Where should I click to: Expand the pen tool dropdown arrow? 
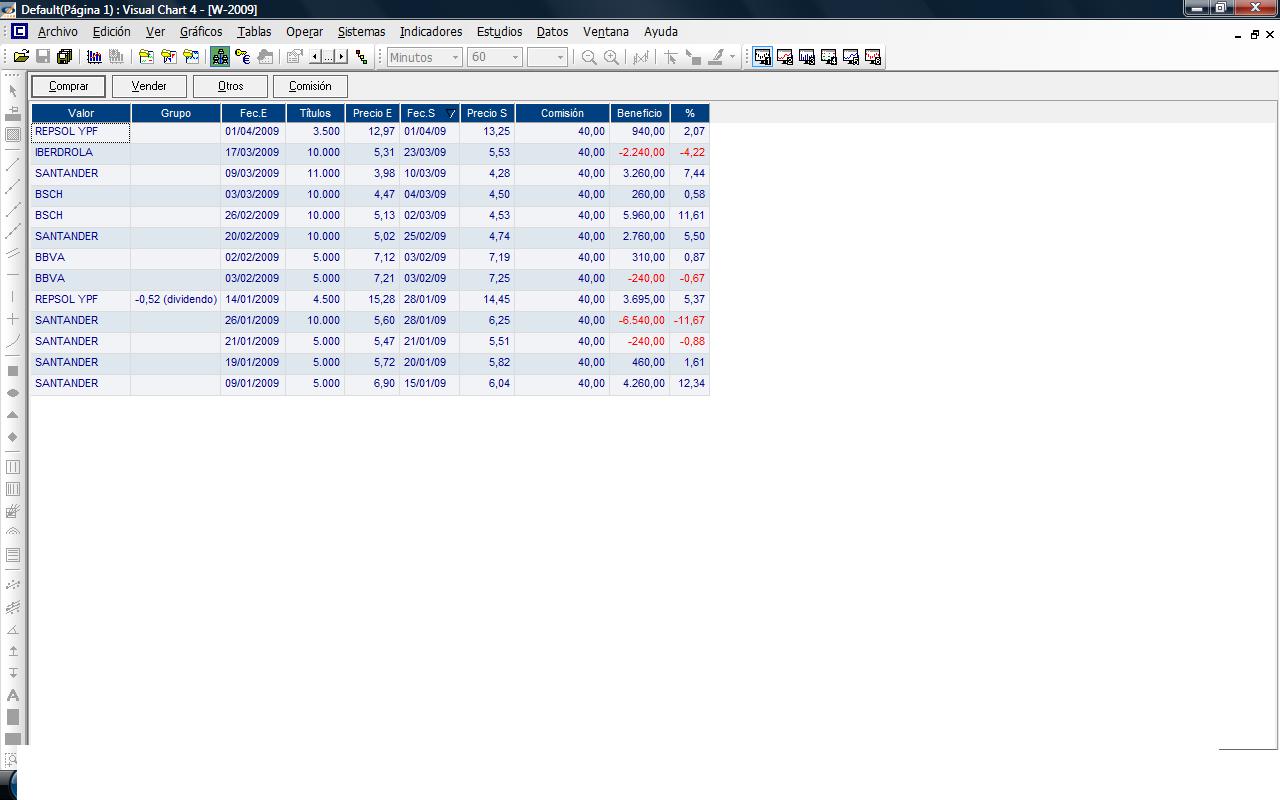tap(732, 57)
